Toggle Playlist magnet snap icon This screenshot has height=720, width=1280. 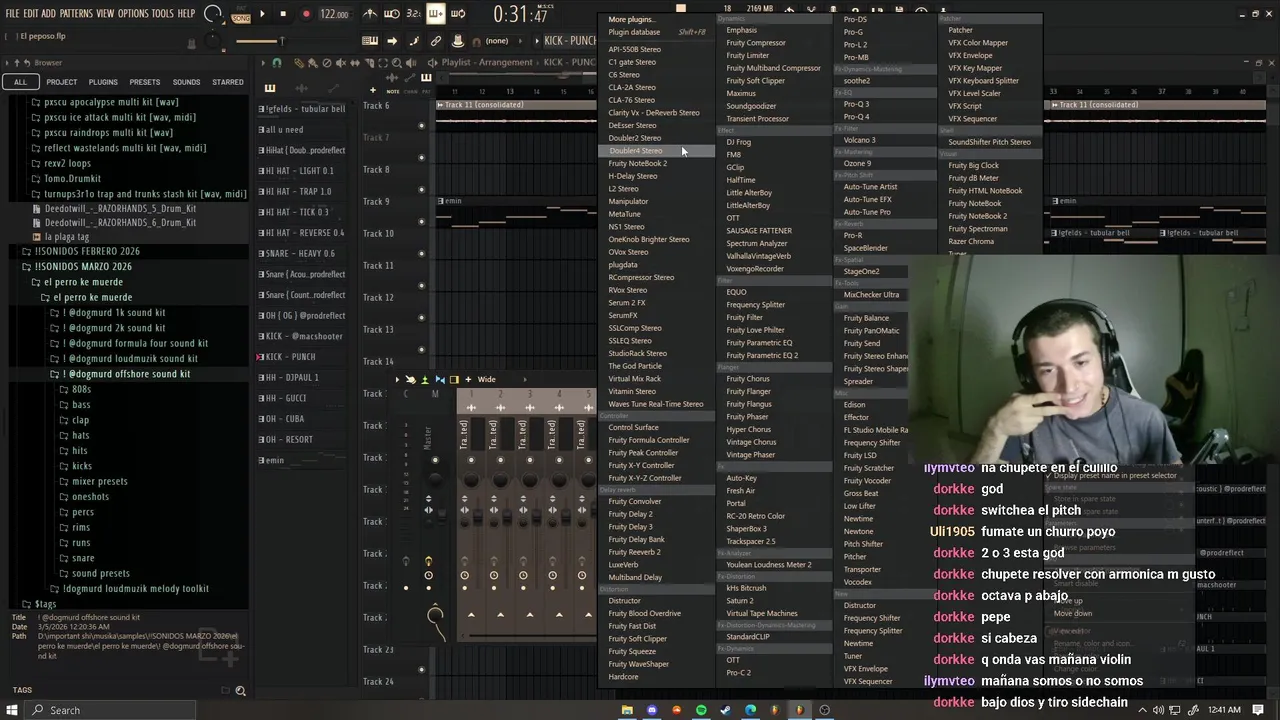277,63
